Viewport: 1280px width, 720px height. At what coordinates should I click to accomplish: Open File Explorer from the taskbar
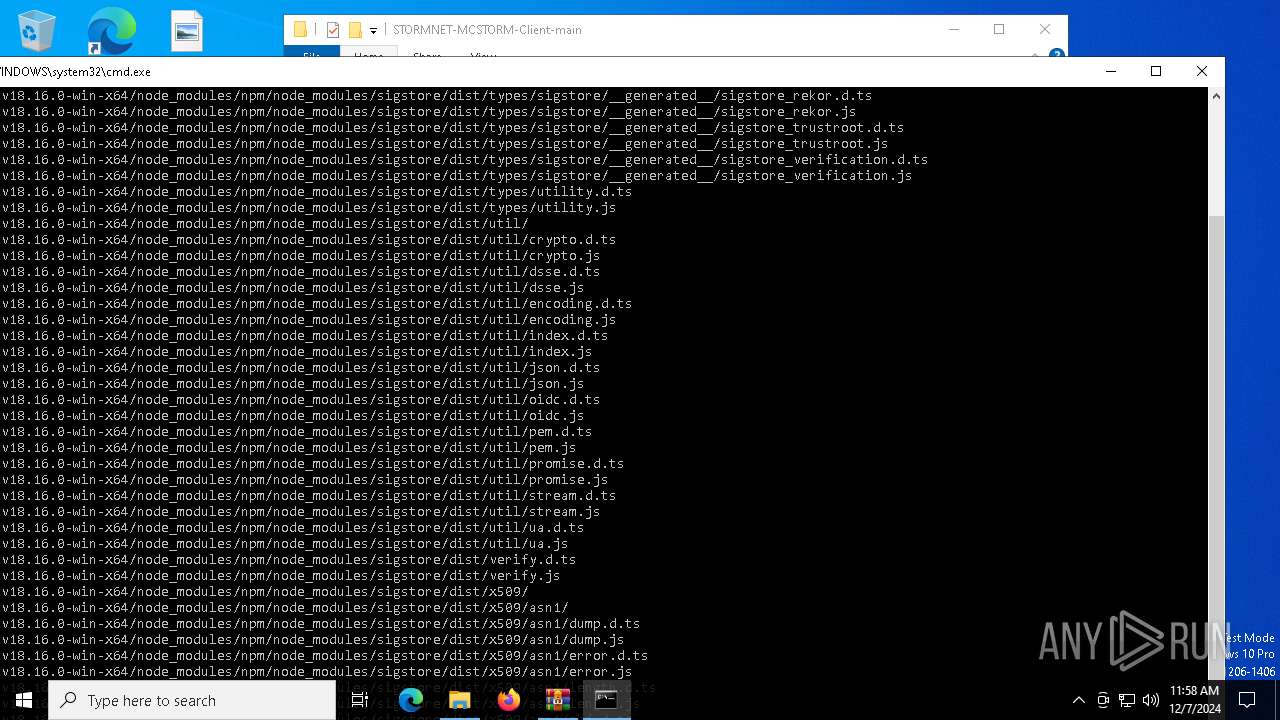(459, 700)
